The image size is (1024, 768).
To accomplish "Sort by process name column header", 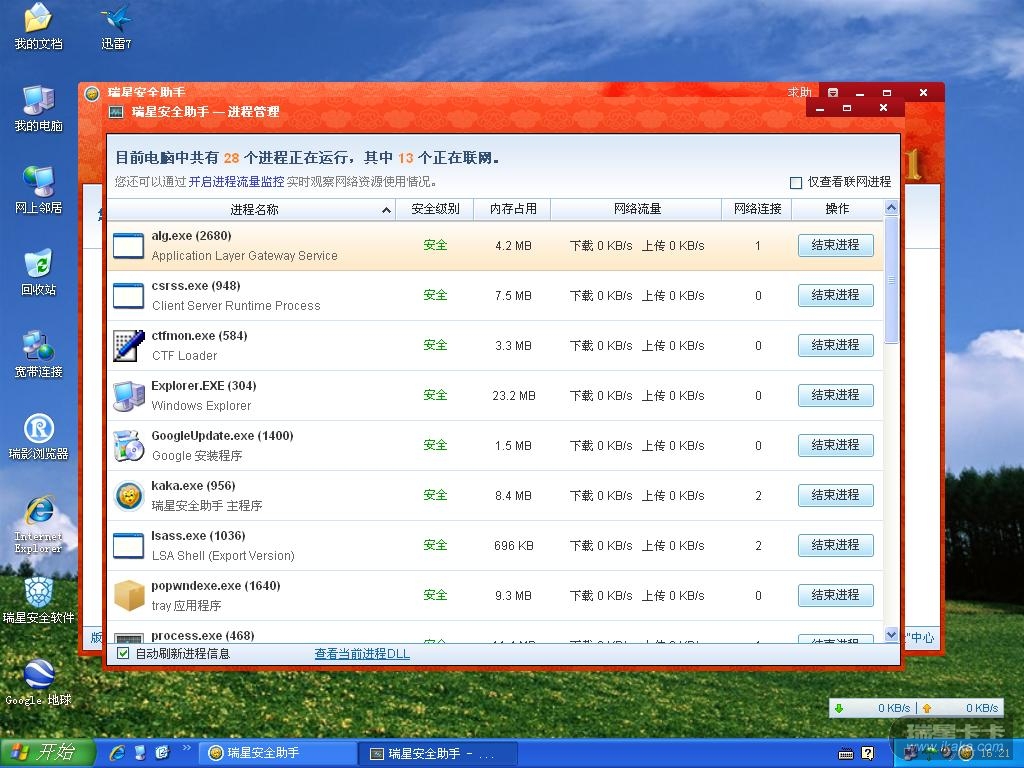I will (254, 209).
